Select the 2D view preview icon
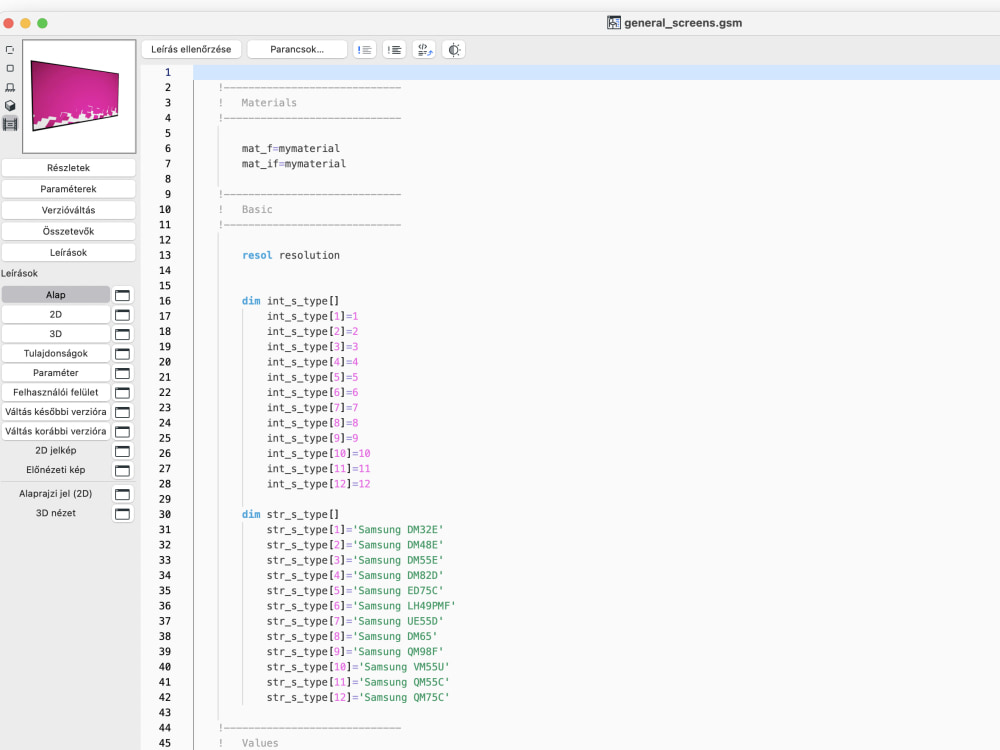The width and height of the screenshot is (1000, 750). (10, 68)
